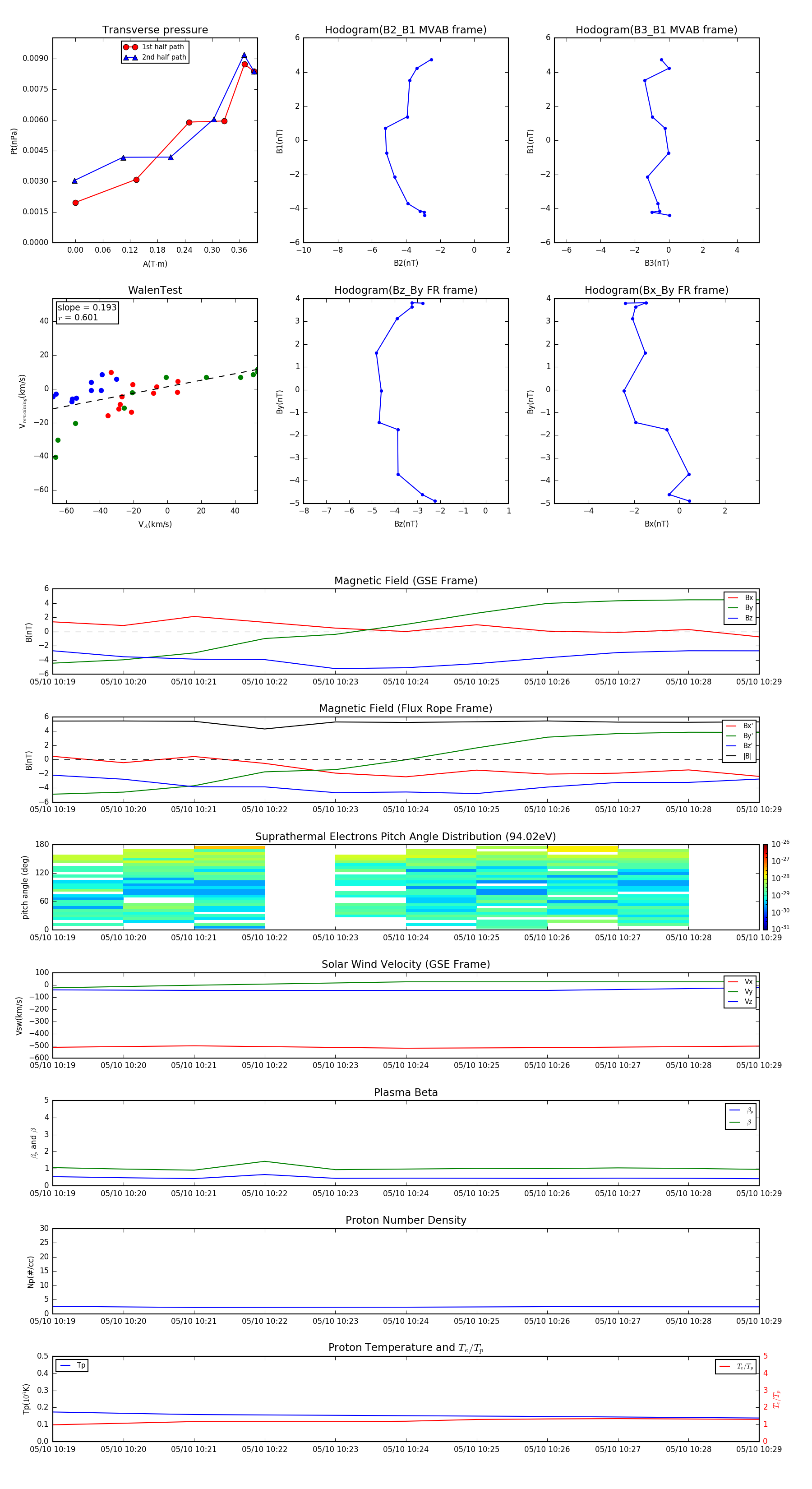Click the 'Bz(nT)' x-axis label
Viewport: 812px width, 1489px height.
[x=406, y=524]
